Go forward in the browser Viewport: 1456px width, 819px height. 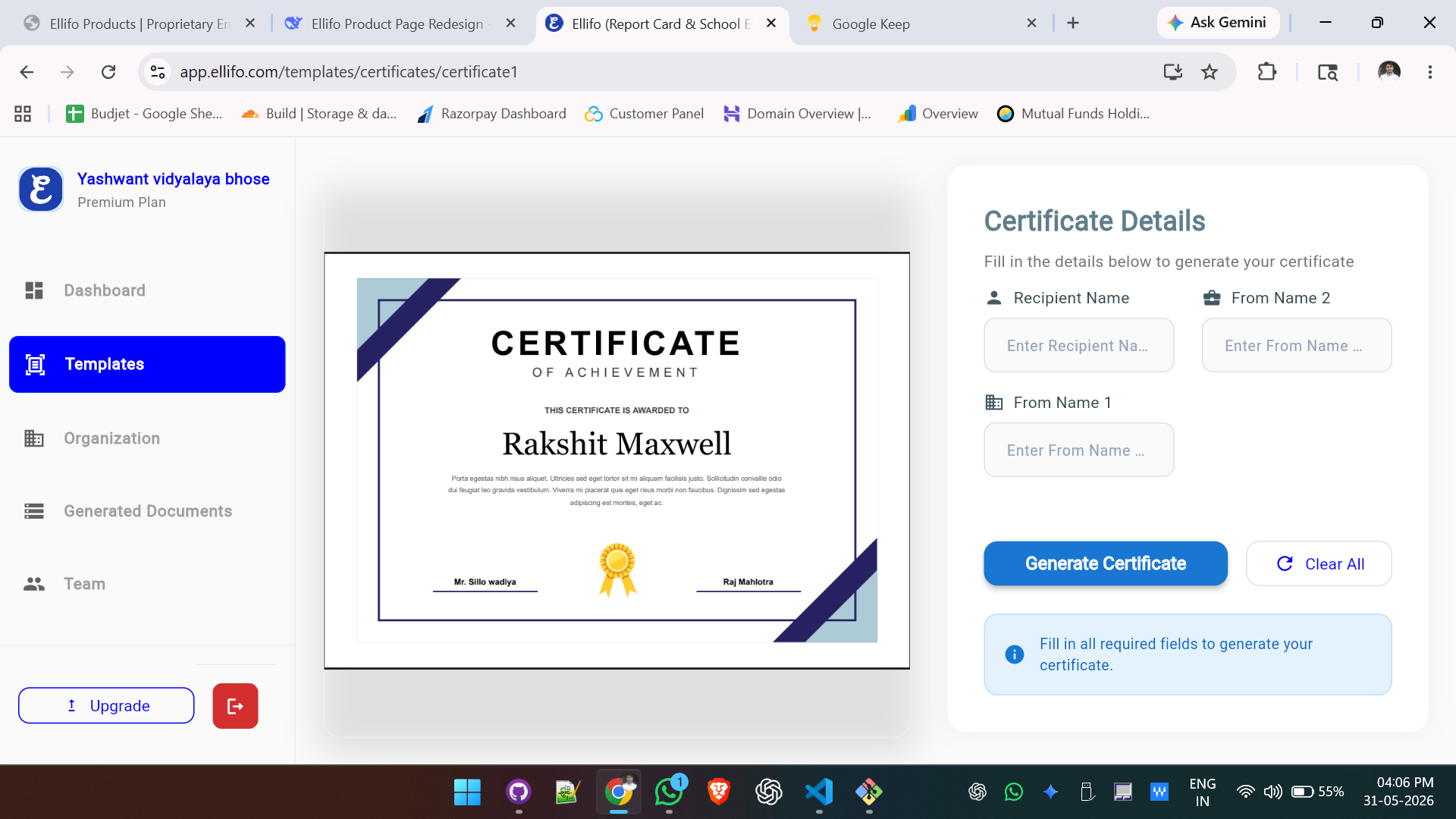[x=67, y=72]
